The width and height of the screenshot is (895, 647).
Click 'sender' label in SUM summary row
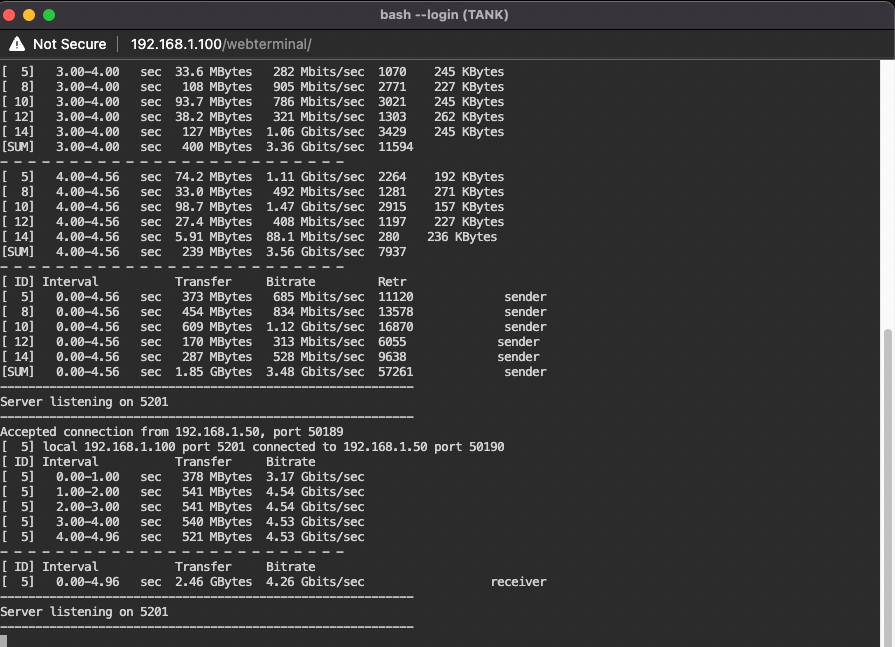(525, 372)
